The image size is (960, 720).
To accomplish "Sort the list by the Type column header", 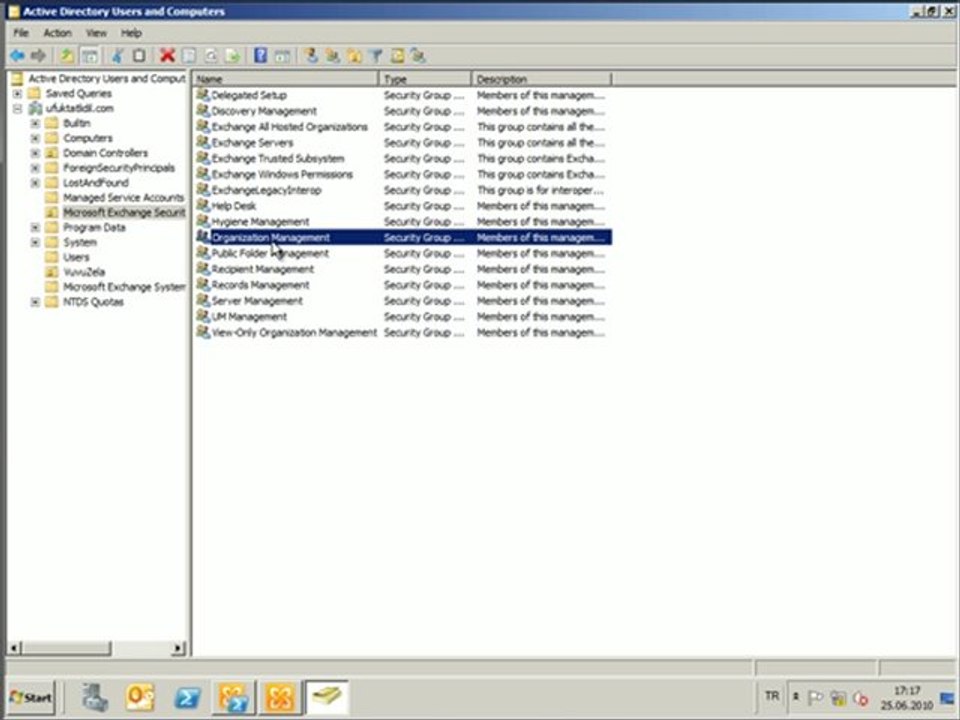I will [x=425, y=79].
